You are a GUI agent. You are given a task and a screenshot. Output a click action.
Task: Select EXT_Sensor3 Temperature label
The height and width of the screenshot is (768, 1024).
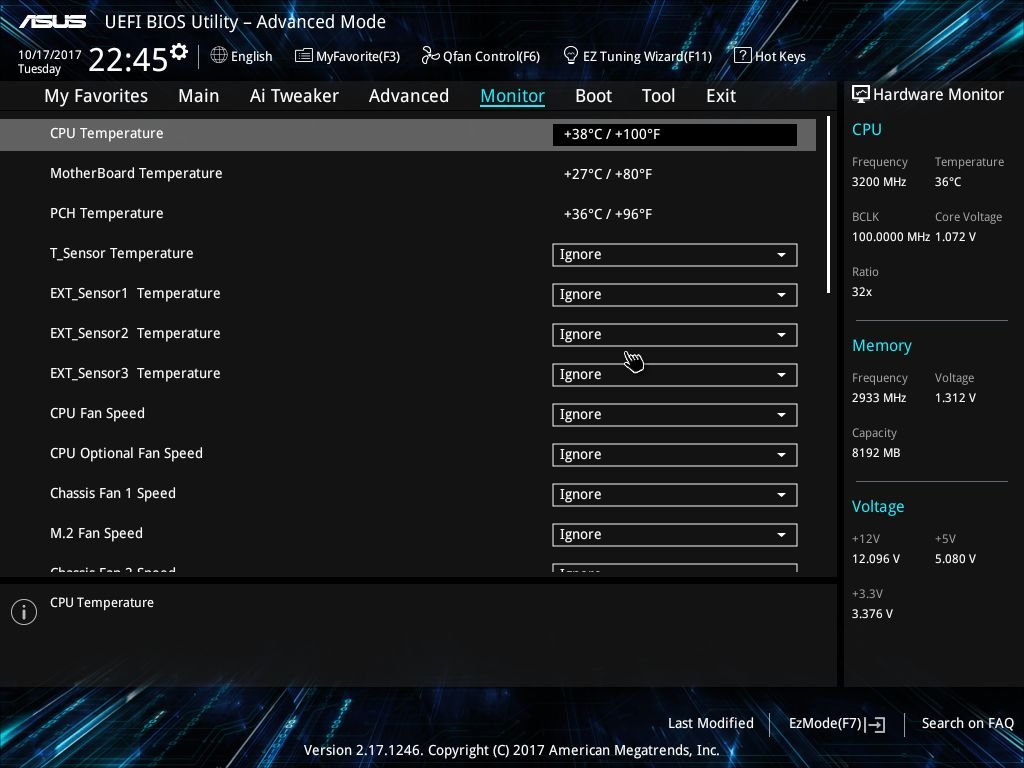(135, 374)
